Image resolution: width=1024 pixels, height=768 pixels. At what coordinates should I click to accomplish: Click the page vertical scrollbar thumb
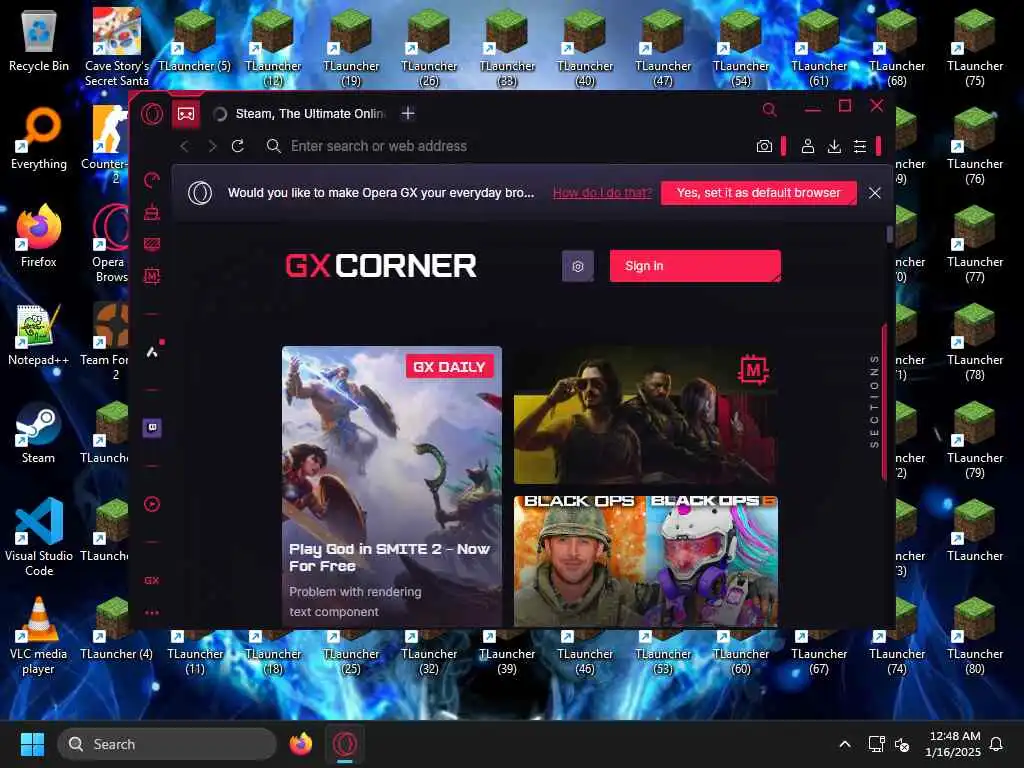click(x=889, y=234)
